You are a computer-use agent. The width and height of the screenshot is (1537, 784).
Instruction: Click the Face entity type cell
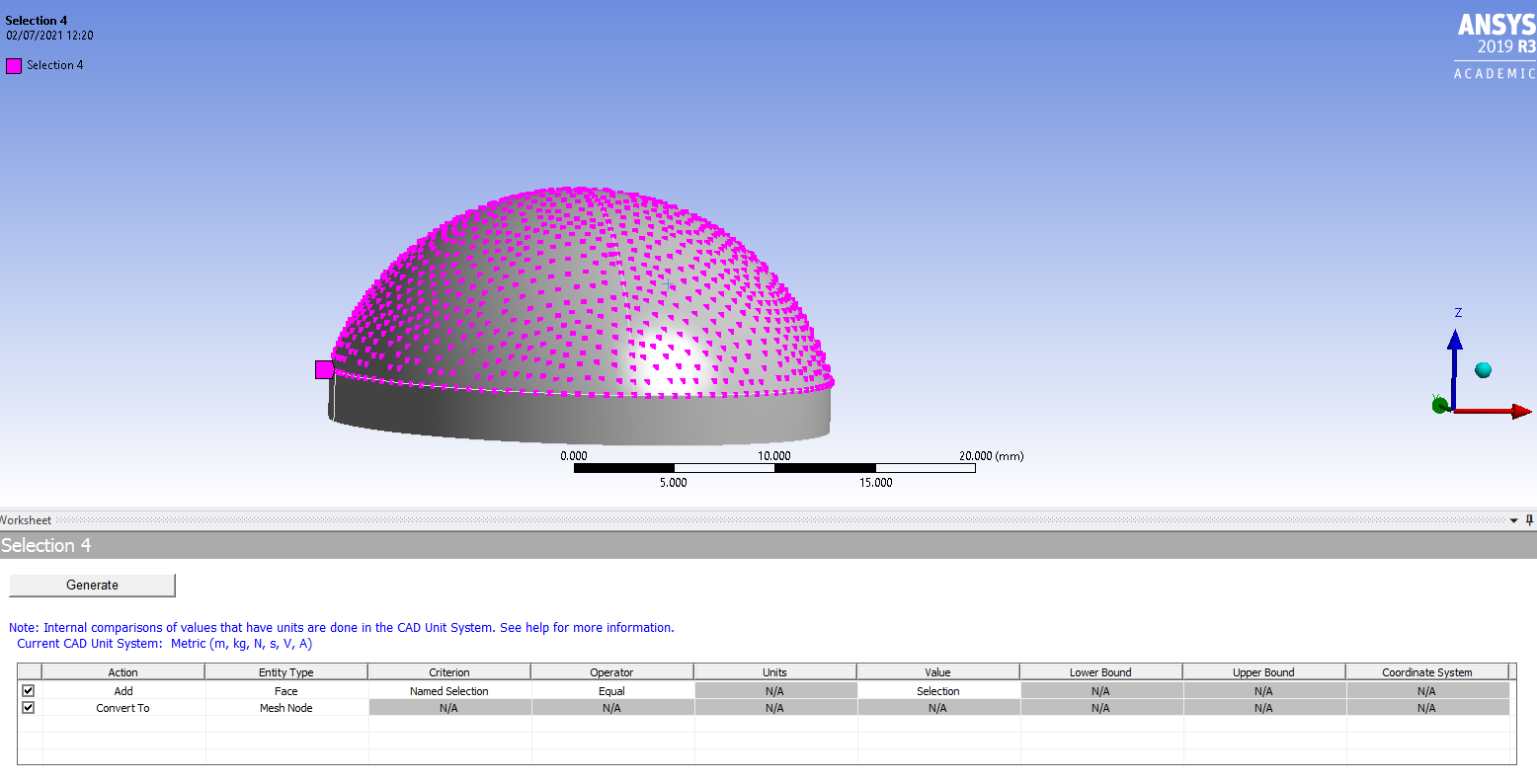tap(286, 691)
